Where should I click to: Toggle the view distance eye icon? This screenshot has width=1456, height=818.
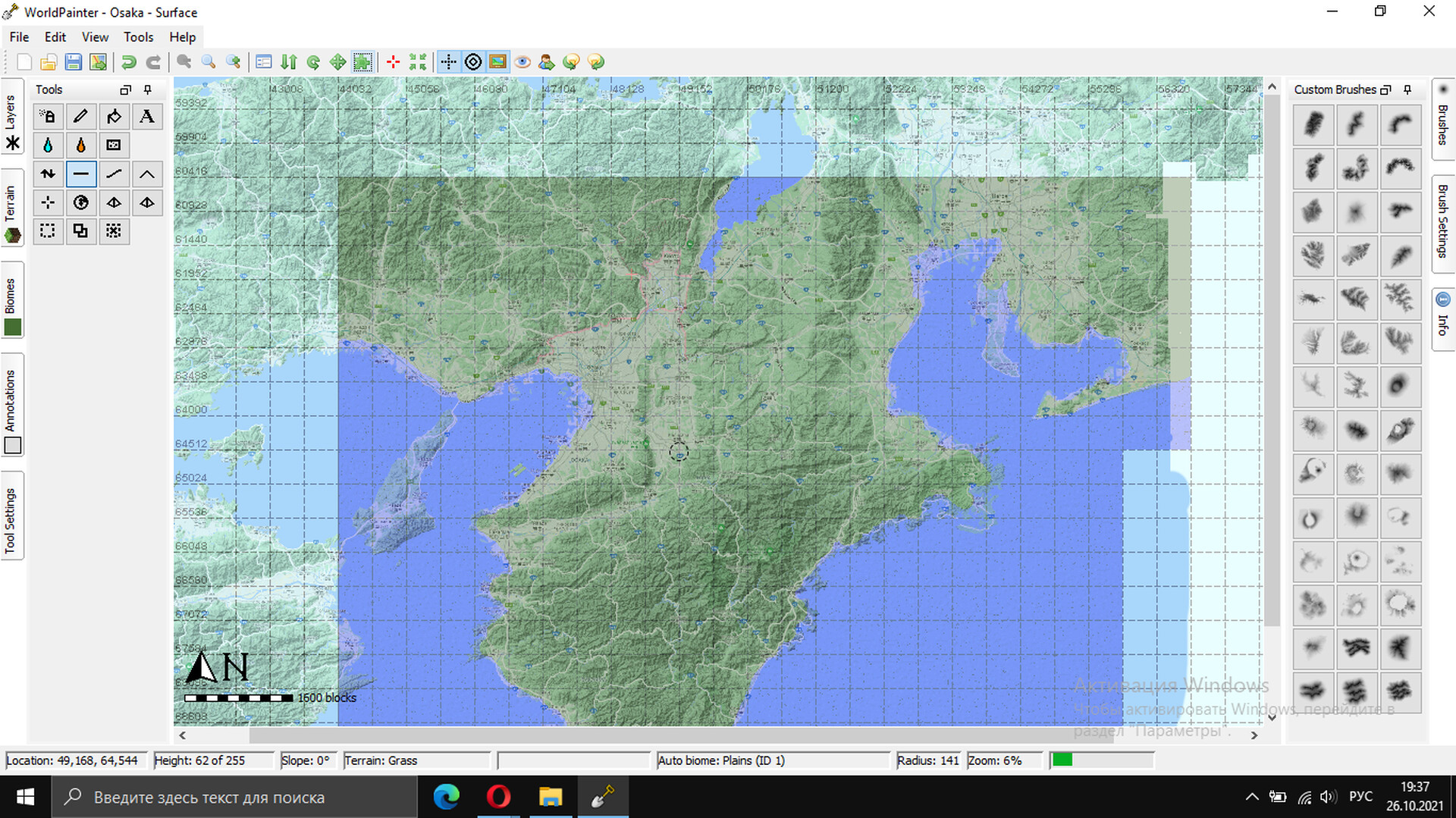tap(522, 61)
